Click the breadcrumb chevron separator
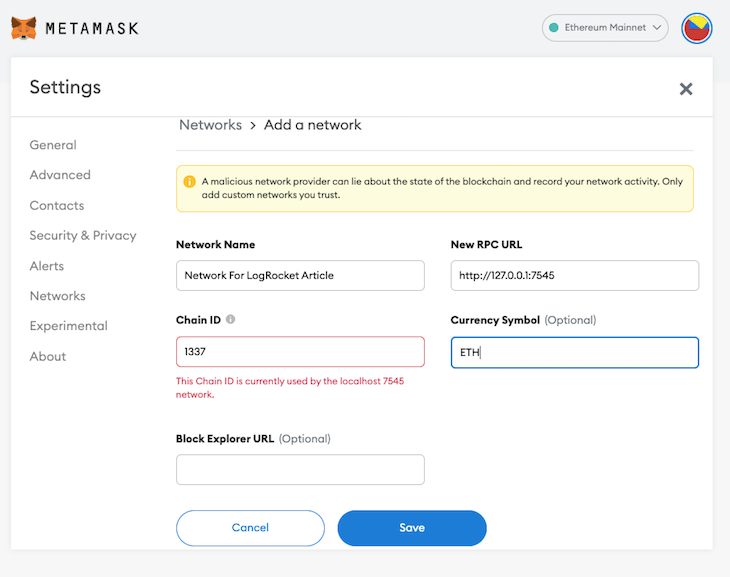This screenshot has width=730, height=577. pyautogui.click(x=253, y=126)
